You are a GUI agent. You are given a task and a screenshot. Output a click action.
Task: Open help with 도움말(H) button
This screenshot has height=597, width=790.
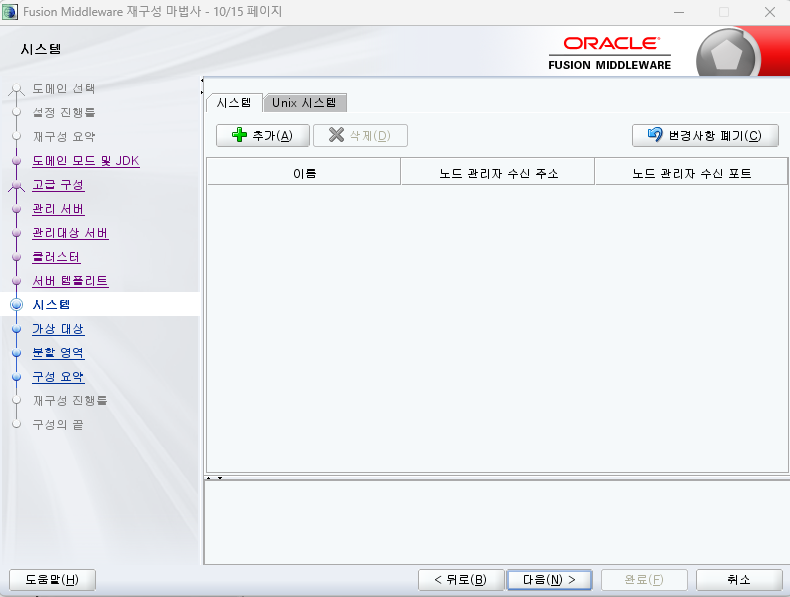(x=52, y=580)
